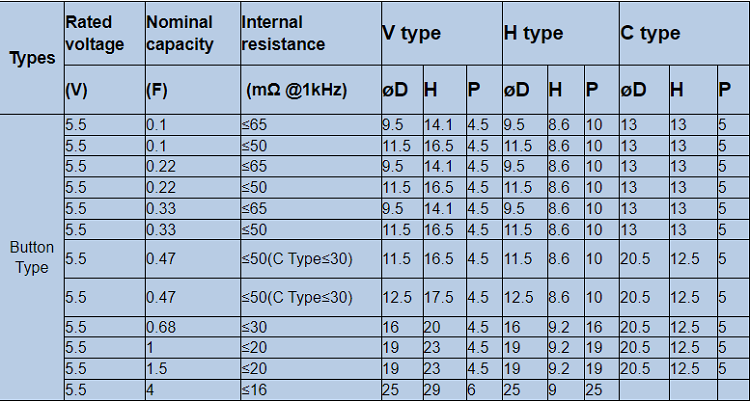Click the Types header cell

click(x=32, y=58)
